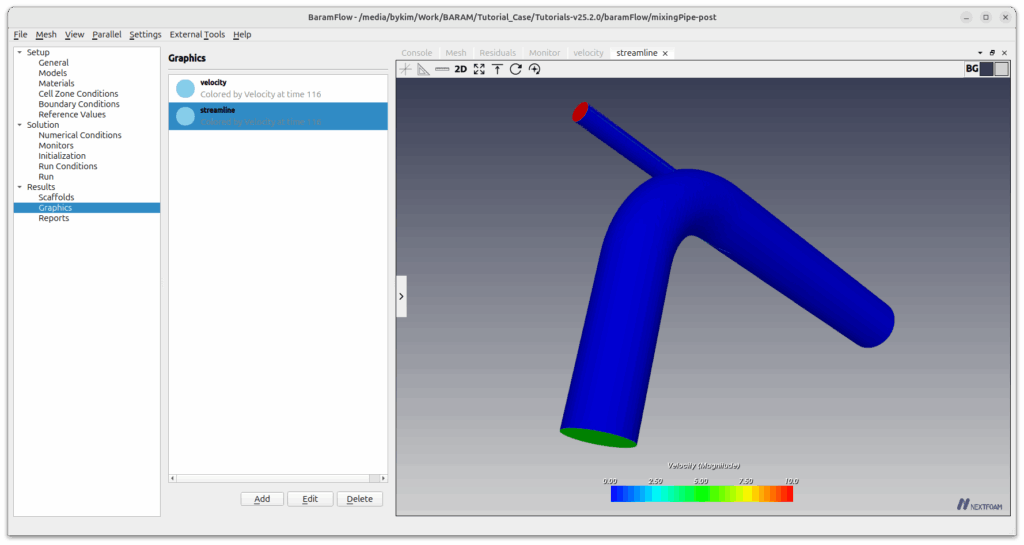1024x545 pixels.
Task: Open Boundary Conditions
Action: 79,104
